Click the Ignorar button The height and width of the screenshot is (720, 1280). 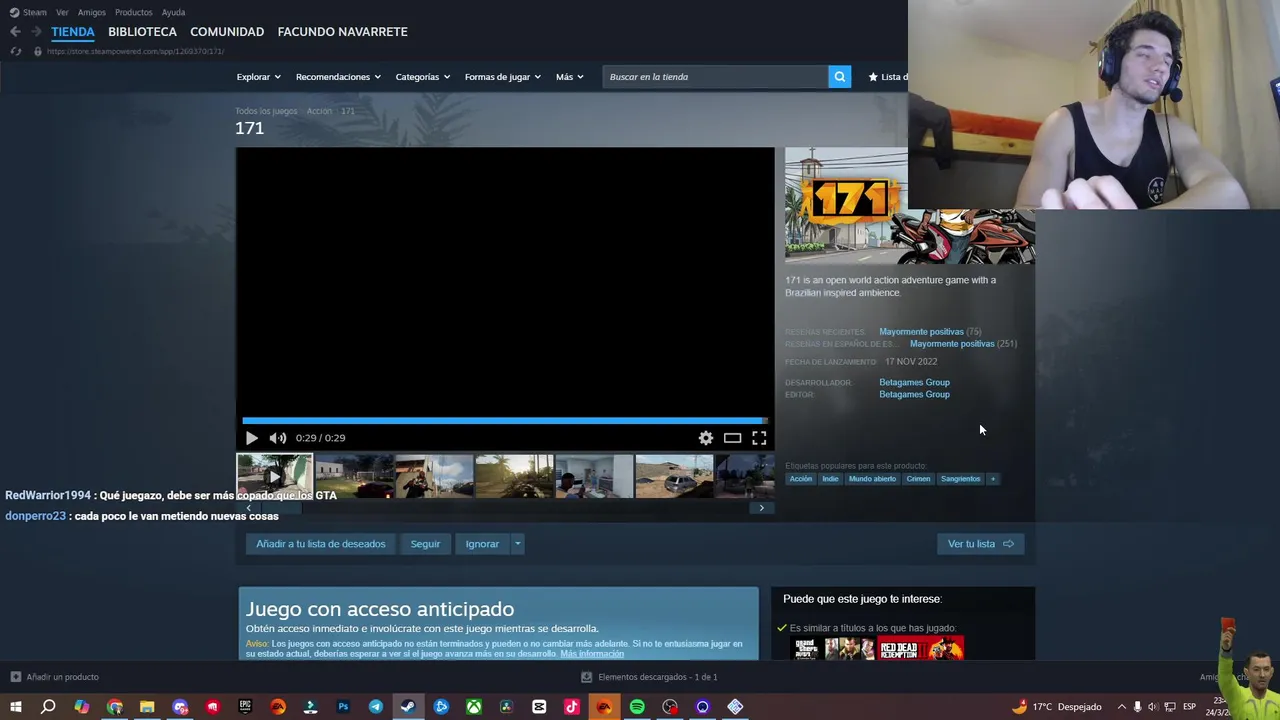(x=482, y=544)
